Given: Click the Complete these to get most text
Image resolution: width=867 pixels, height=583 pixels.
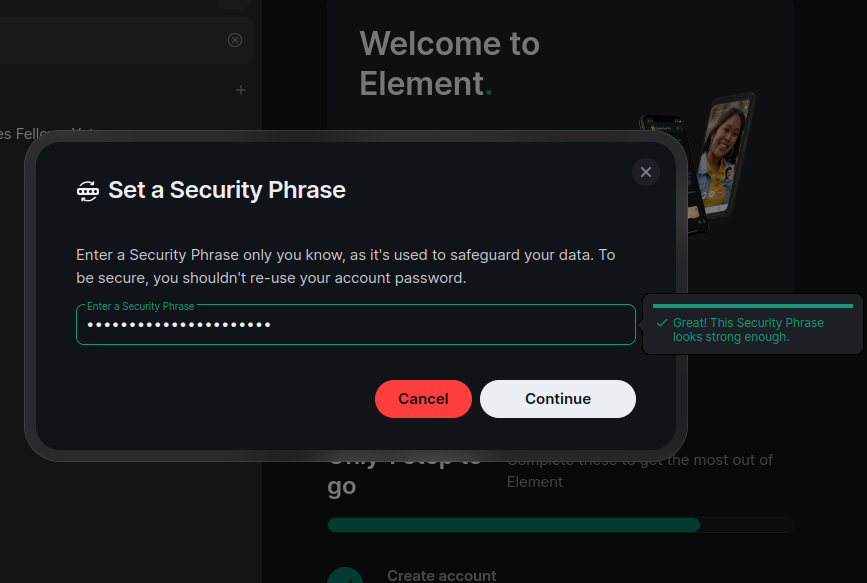Looking at the screenshot, I should 640,471.
